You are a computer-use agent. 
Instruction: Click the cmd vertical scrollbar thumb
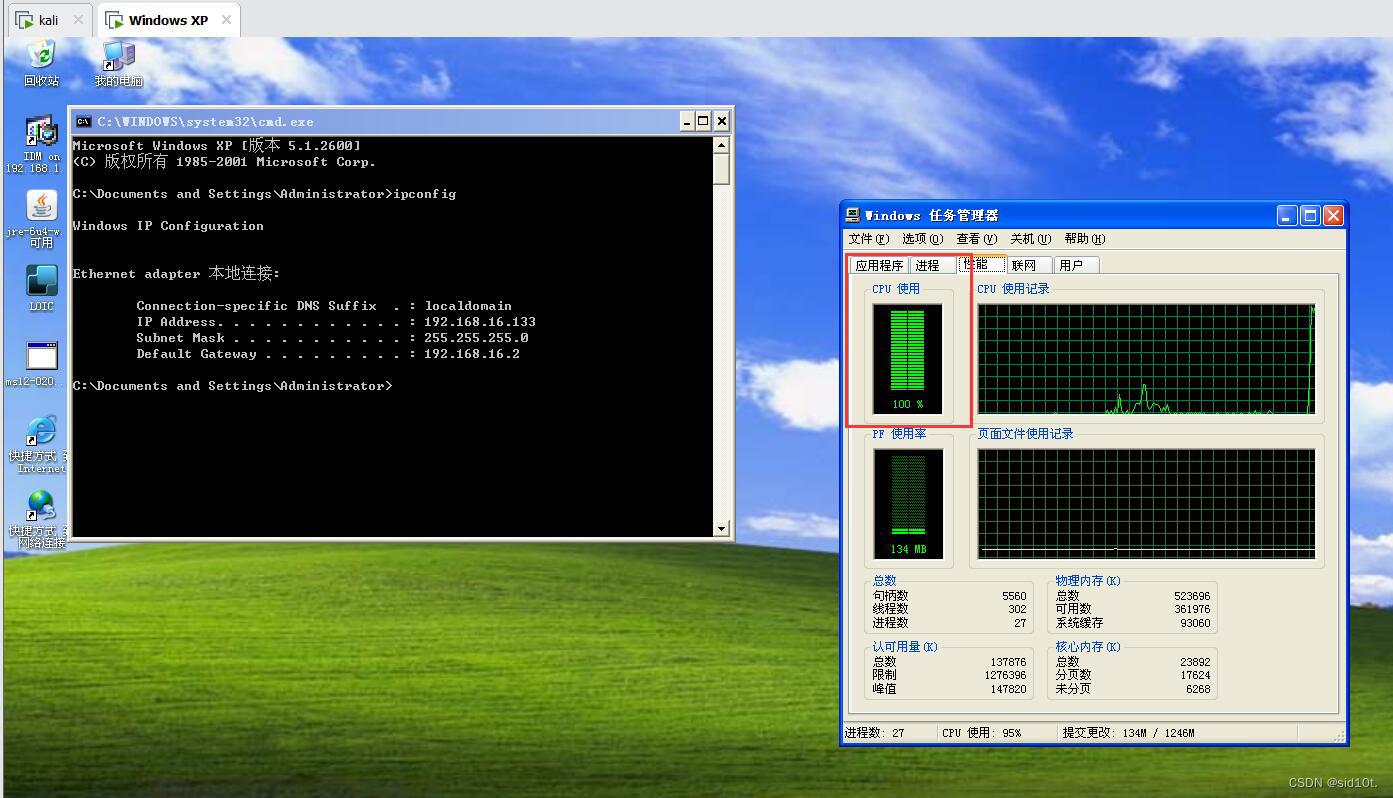pos(722,169)
